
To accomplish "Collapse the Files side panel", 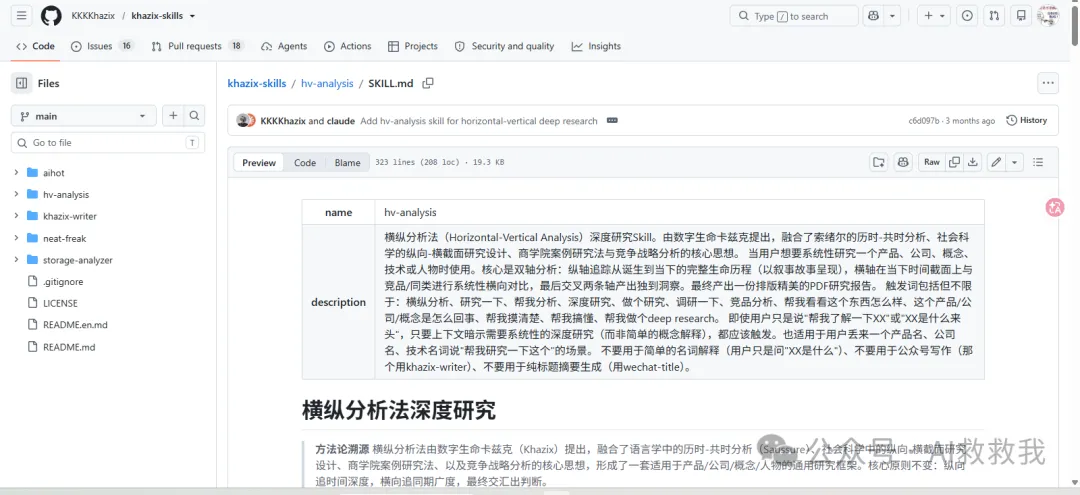I will pos(21,83).
